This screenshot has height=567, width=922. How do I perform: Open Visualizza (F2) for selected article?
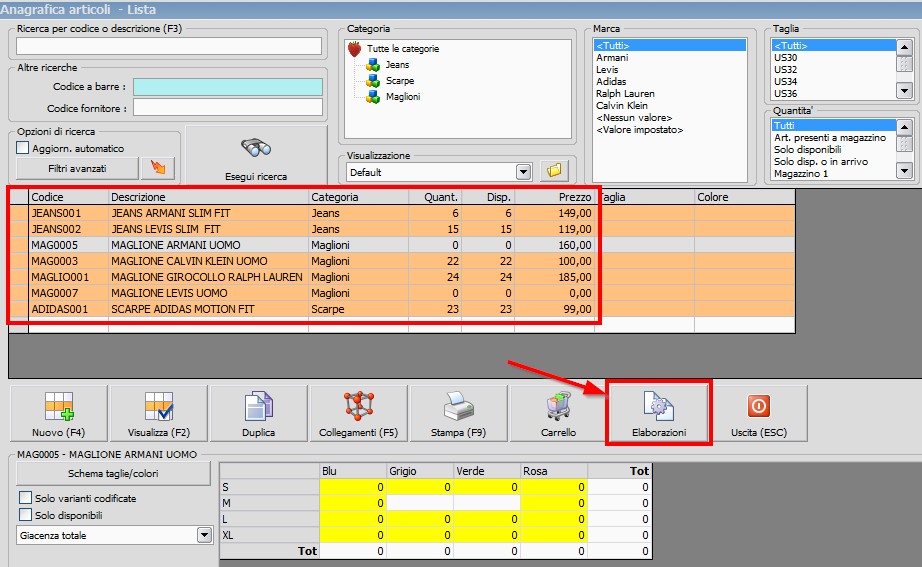(x=159, y=413)
